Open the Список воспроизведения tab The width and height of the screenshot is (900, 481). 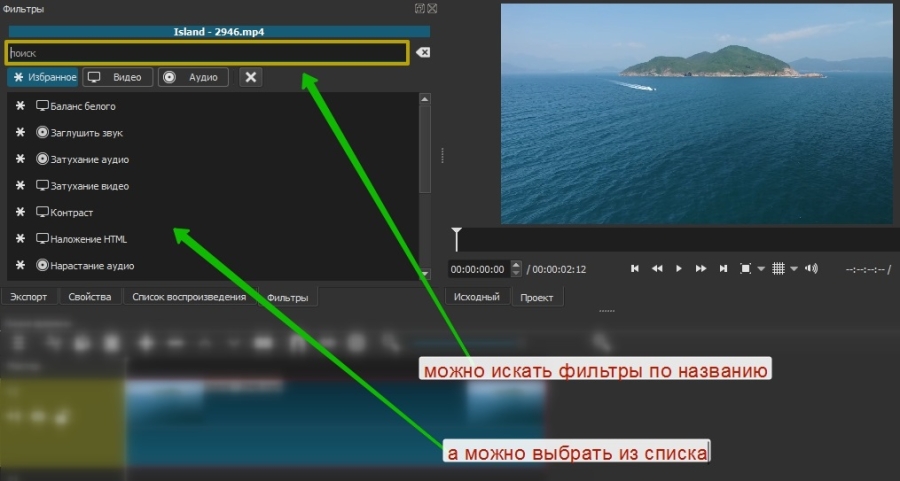coord(189,297)
